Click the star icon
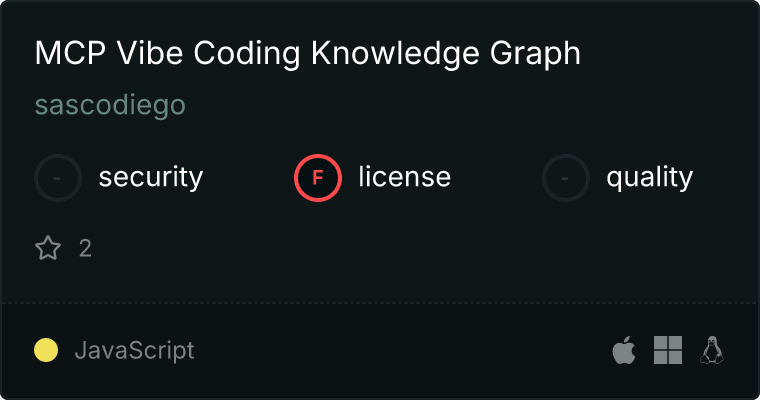This screenshot has width=760, height=400. [48, 249]
